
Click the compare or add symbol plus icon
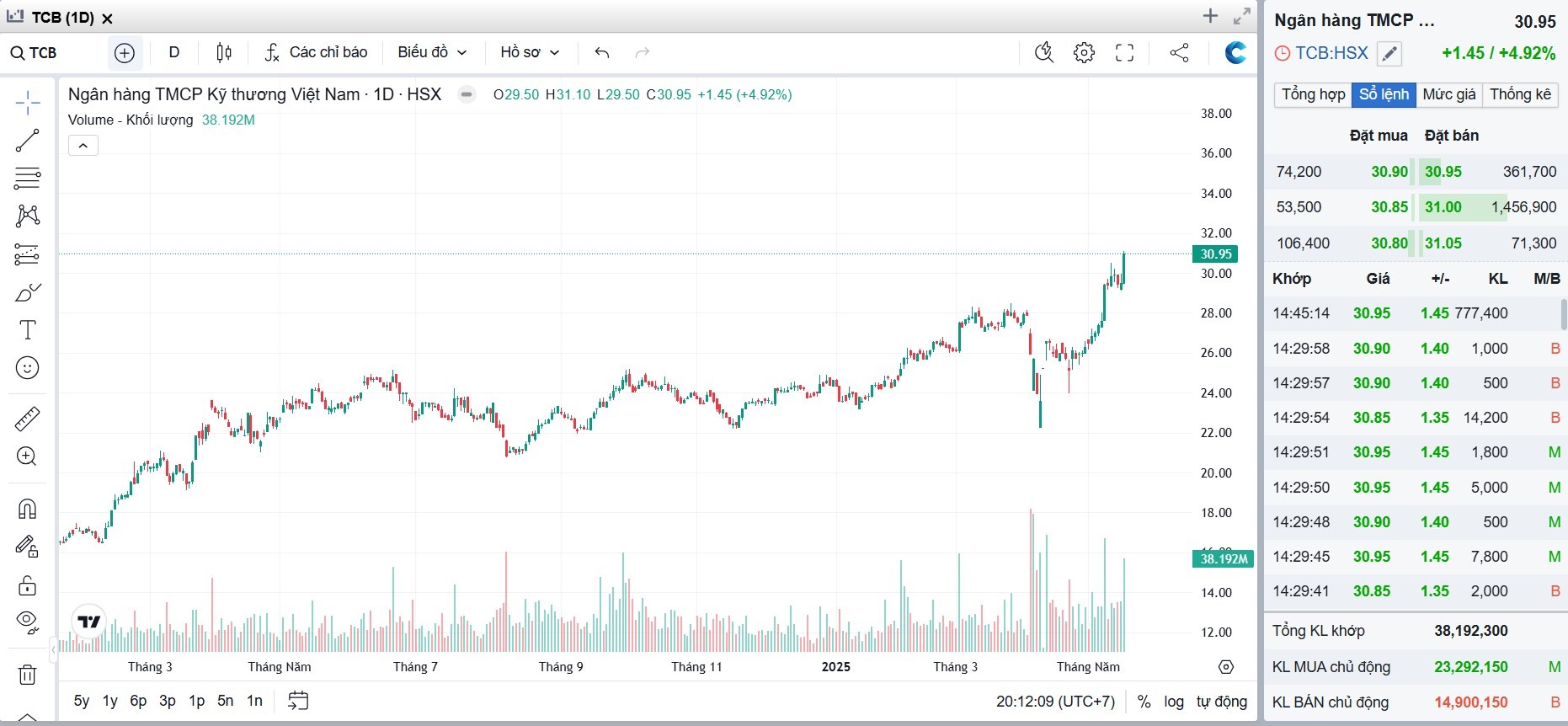point(125,53)
